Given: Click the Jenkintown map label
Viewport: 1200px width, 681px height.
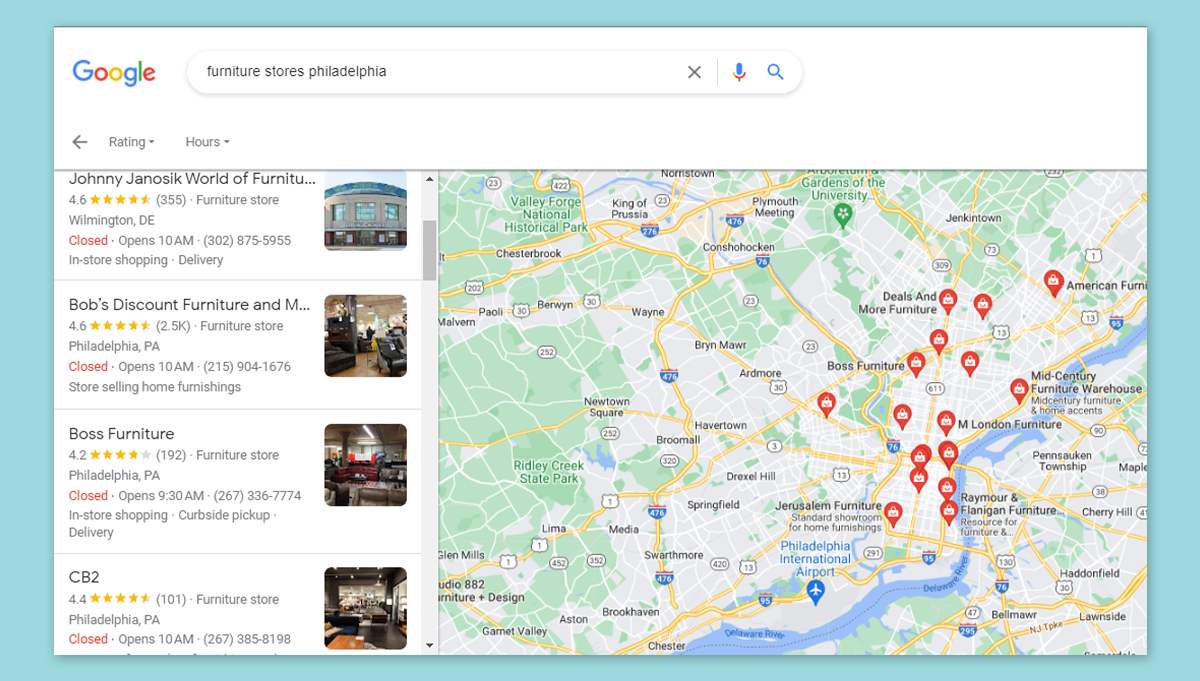Looking at the screenshot, I should tap(973, 218).
